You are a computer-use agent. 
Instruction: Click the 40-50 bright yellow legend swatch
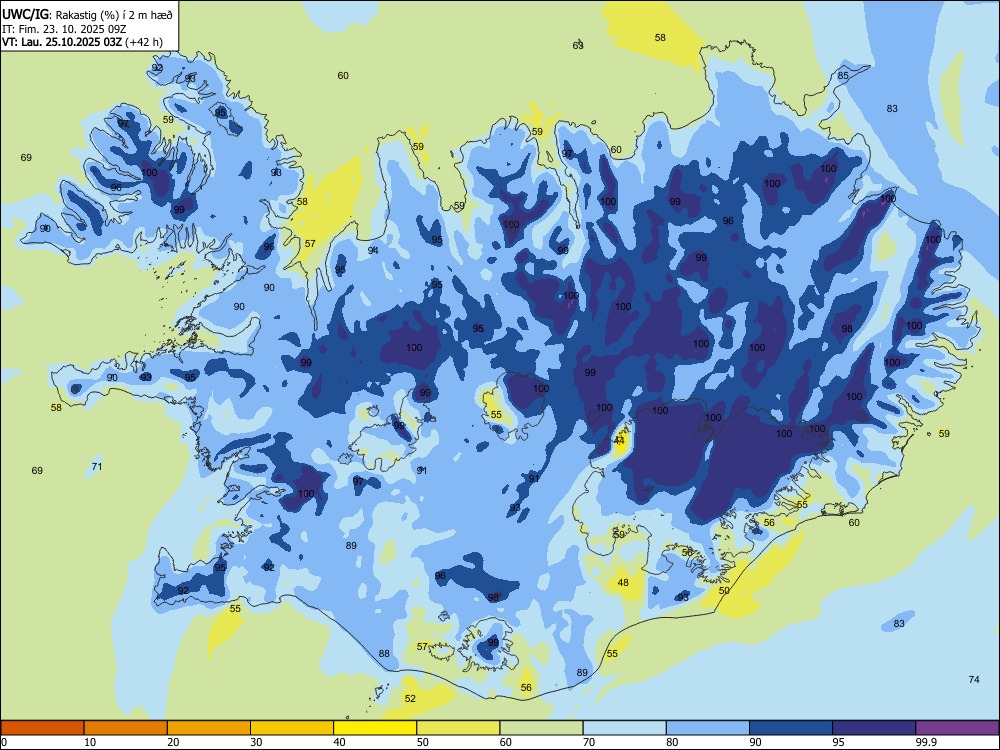coord(375,728)
